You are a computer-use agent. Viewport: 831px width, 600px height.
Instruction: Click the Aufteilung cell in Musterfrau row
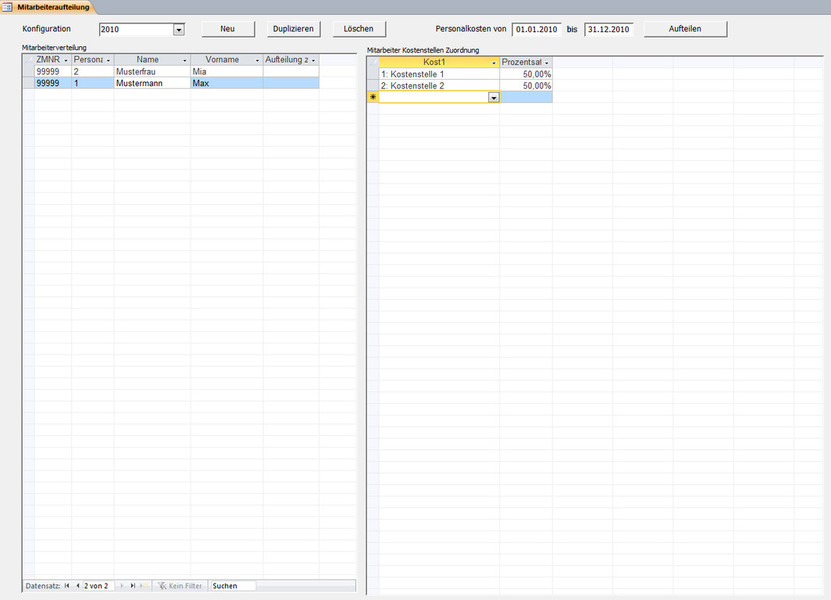pos(291,72)
